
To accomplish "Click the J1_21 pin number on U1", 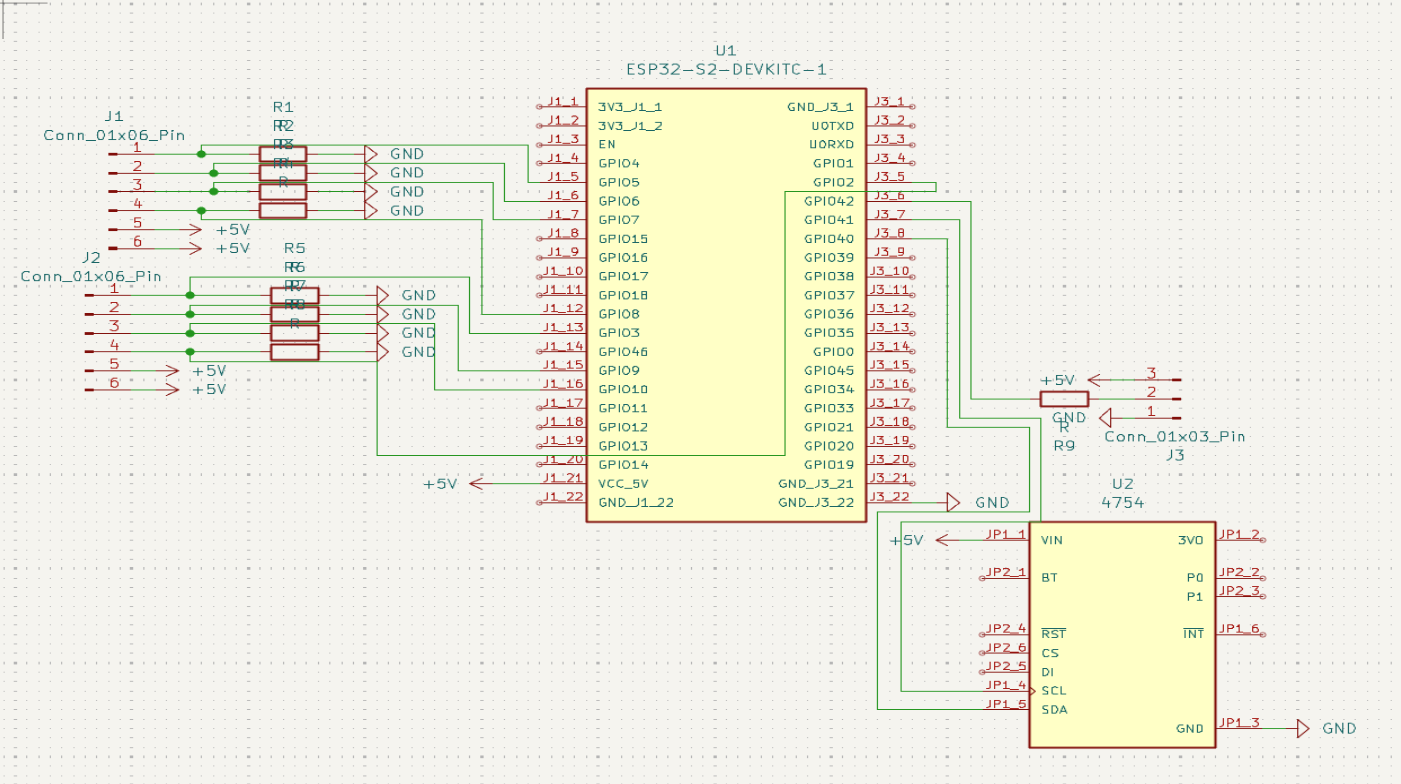I will pyautogui.click(x=564, y=478).
